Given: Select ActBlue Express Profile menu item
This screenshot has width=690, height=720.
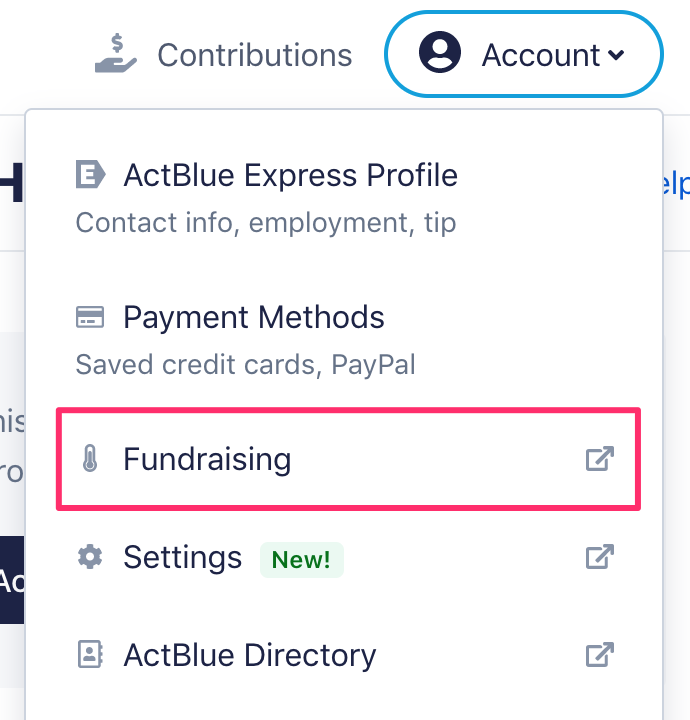Looking at the screenshot, I should 290,176.
